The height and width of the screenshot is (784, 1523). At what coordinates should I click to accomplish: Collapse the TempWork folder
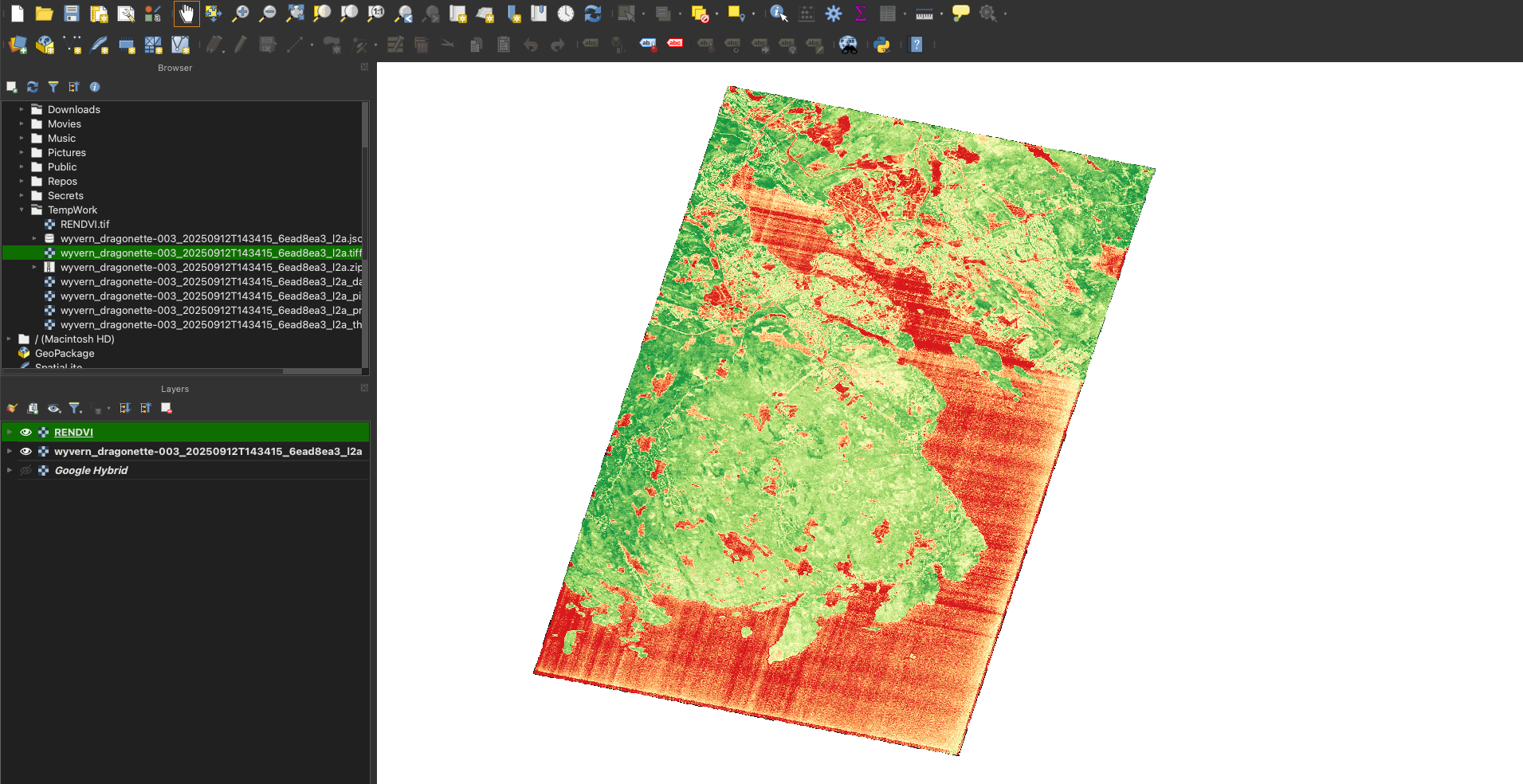pos(22,210)
